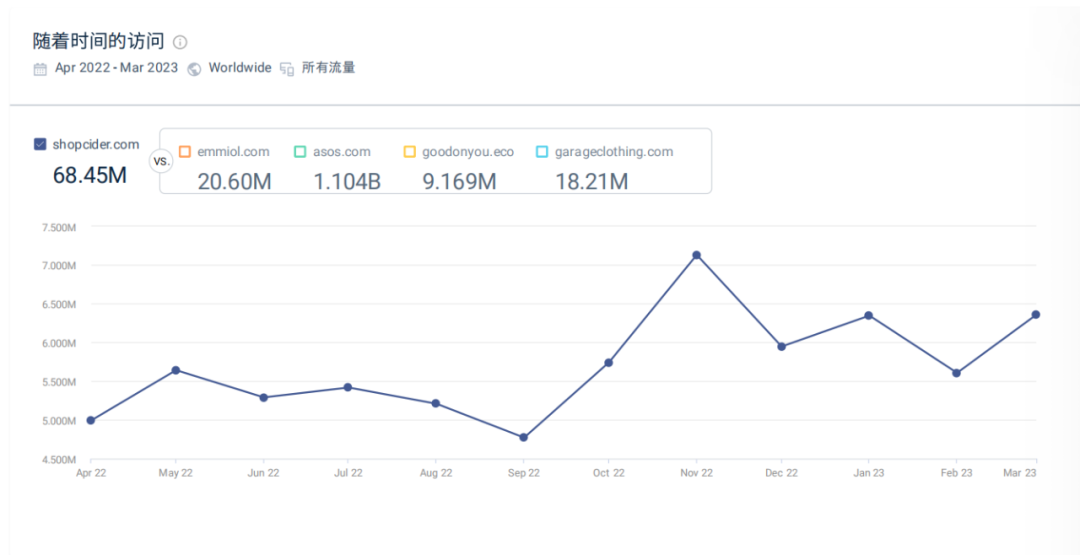Click the calendar icon before the date range
Screen dimensions: 1080x555
[40, 69]
